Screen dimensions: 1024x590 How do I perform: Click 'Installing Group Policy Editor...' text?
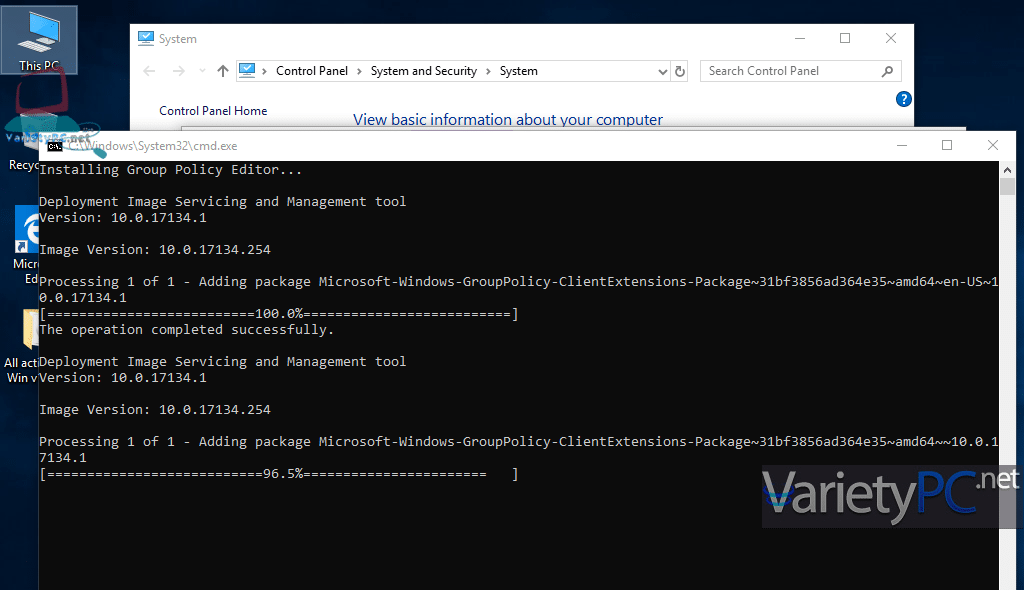point(170,170)
